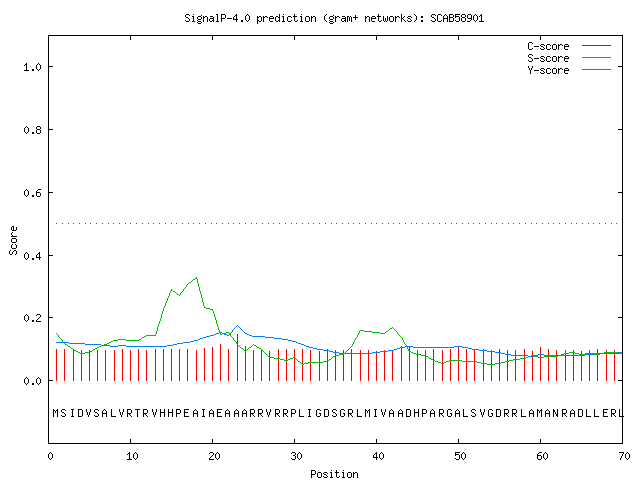Click the red C-score legend line
640x480 pixels.
pyautogui.click(x=596, y=46)
